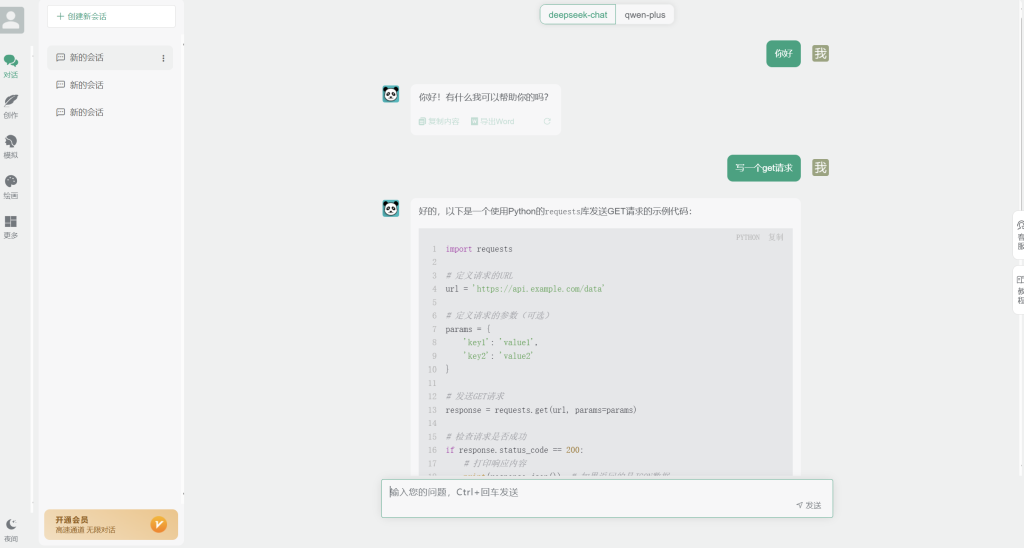Screen dimensions: 1024x548
Task: Click 复制内容 under the greeting reply
Action: click(x=439, y=122)
